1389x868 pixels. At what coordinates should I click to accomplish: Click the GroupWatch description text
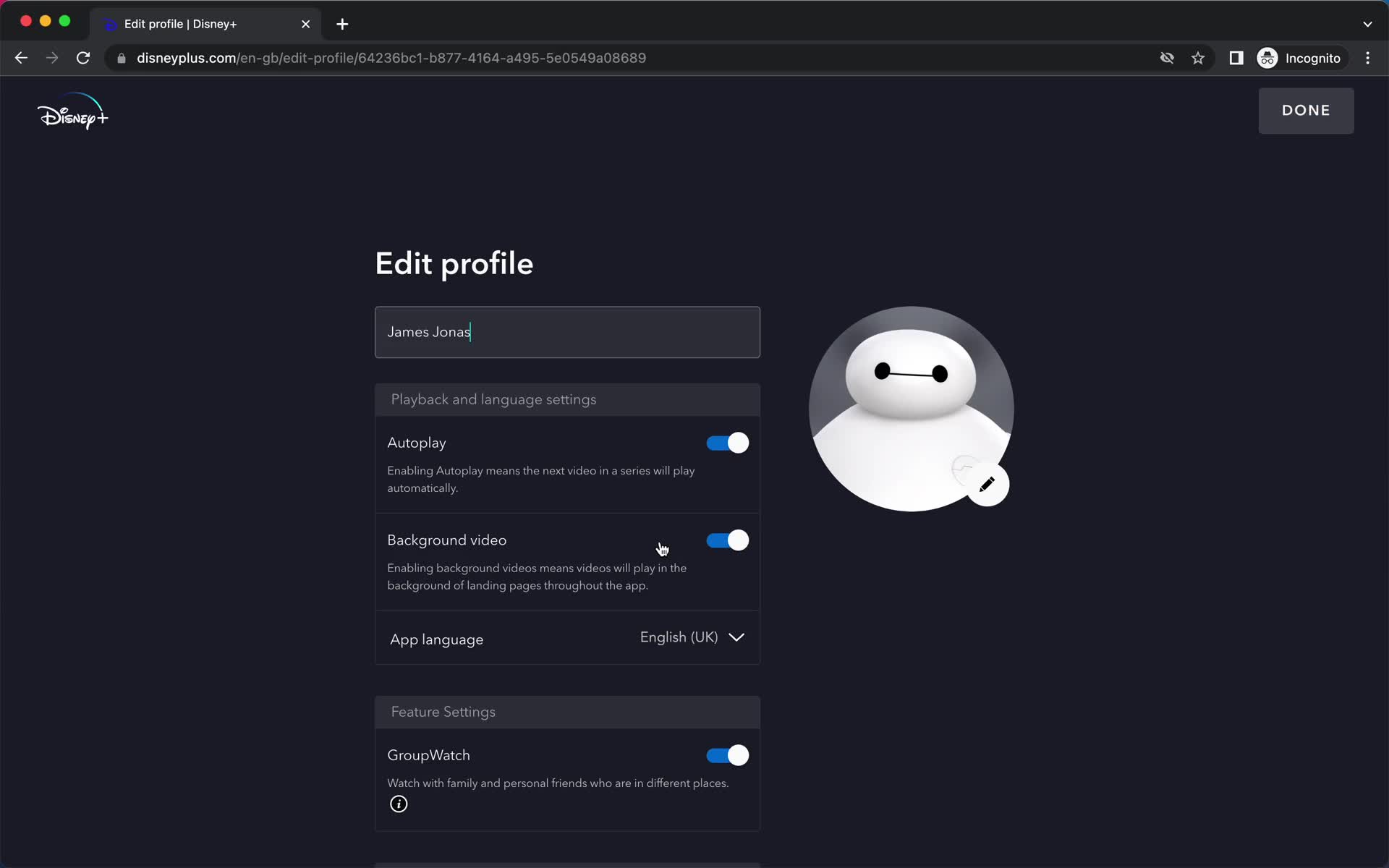[x=558, y=783]
